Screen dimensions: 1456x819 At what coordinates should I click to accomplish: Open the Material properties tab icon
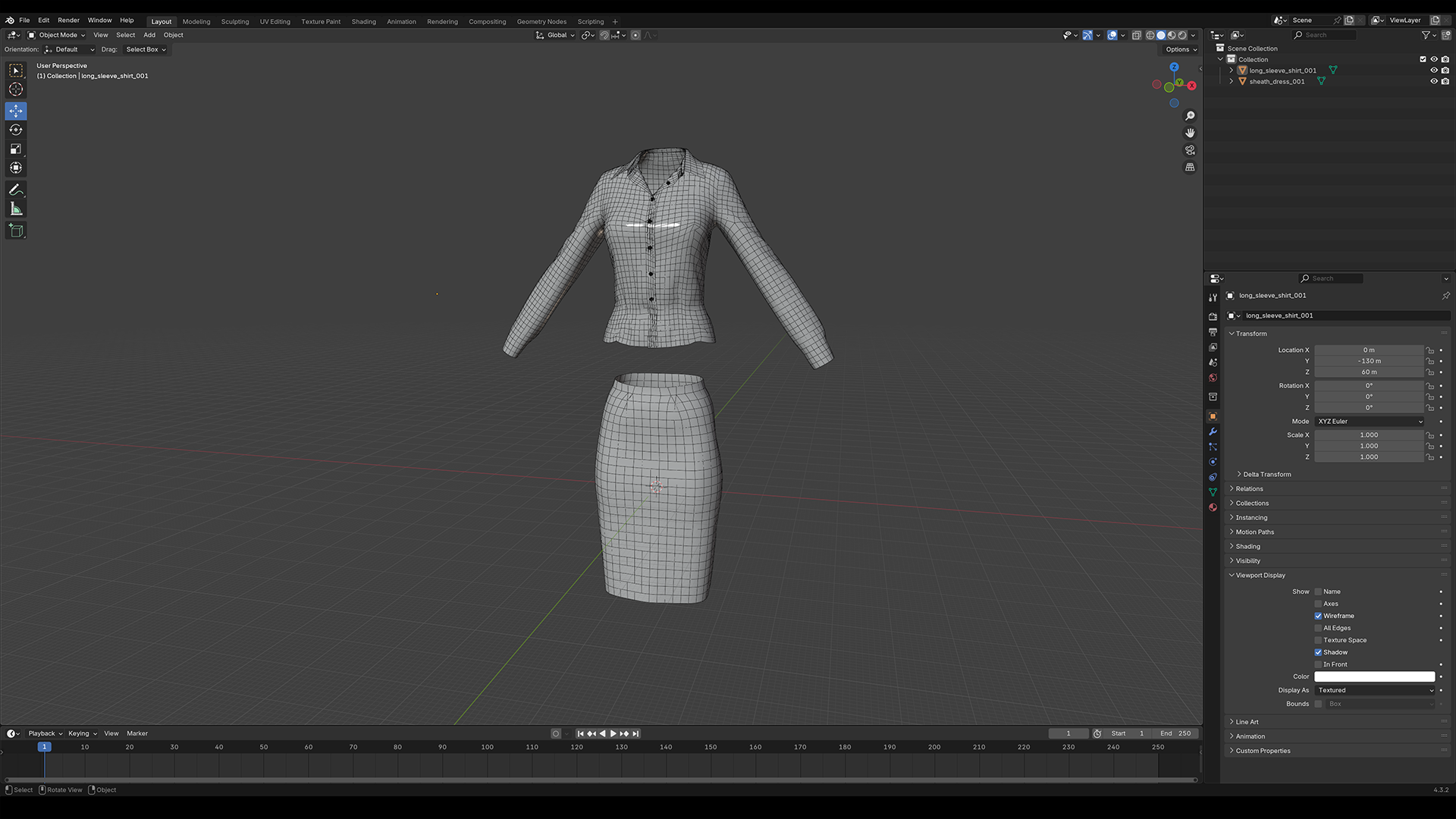pos(1213,507)
